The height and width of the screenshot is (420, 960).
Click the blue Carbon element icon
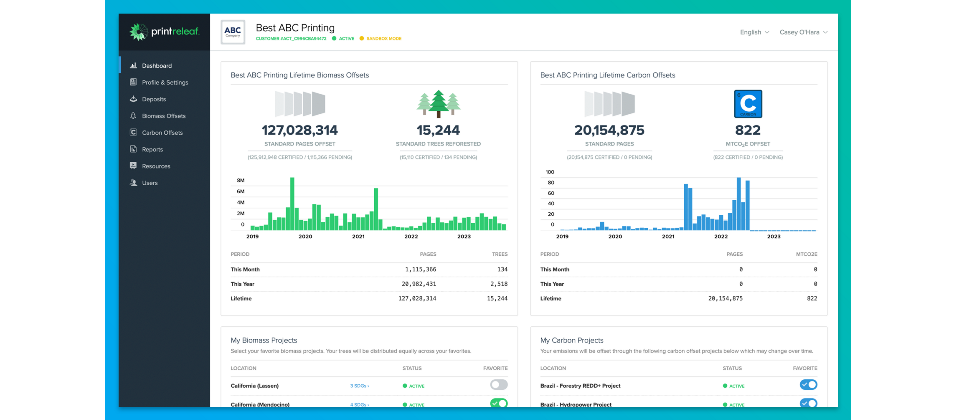point(748,104)
